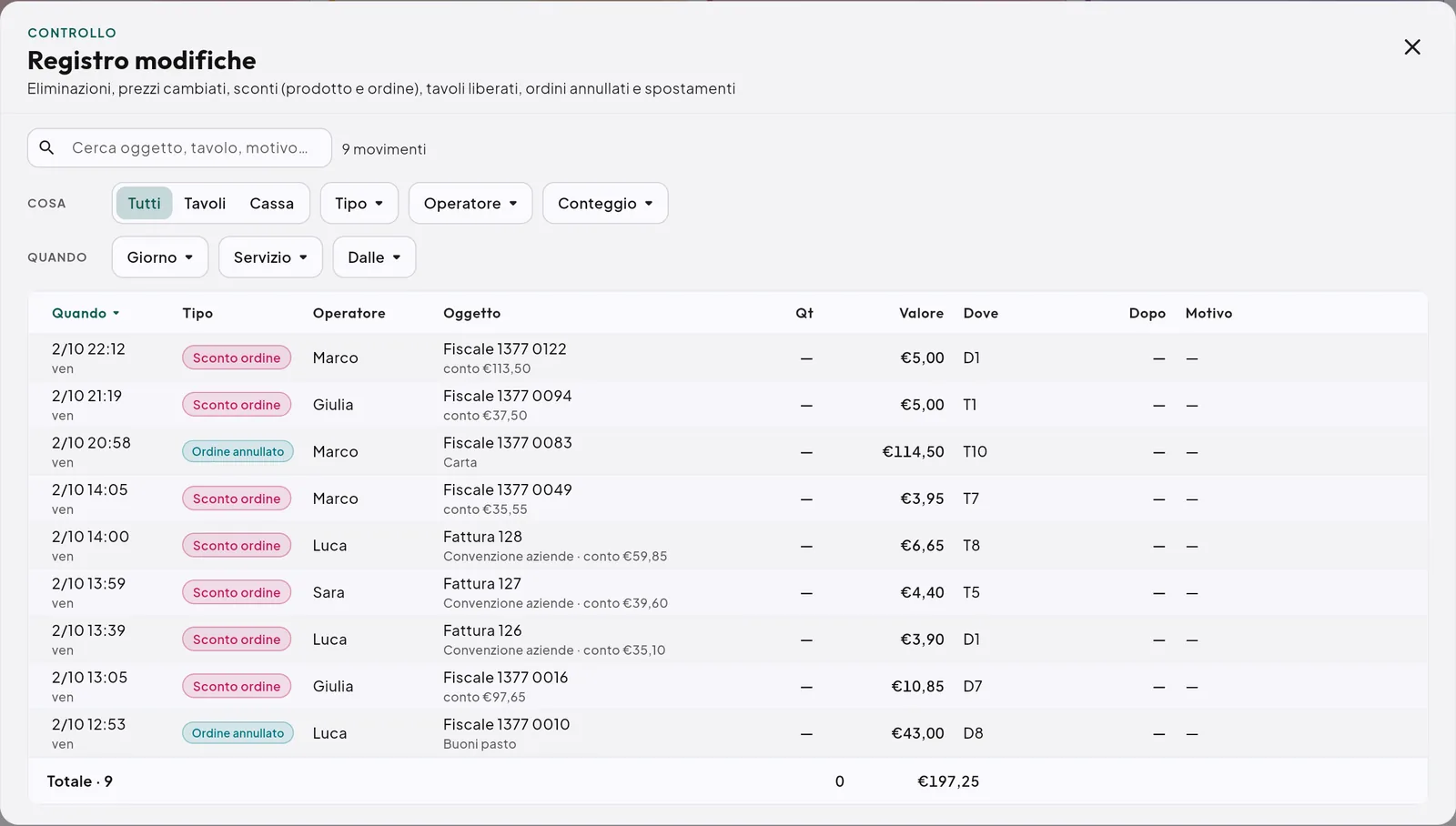Screen dimensions: 1456x826
Task: Click operator Sara in the 13:59 row
Action: point(329,592)
